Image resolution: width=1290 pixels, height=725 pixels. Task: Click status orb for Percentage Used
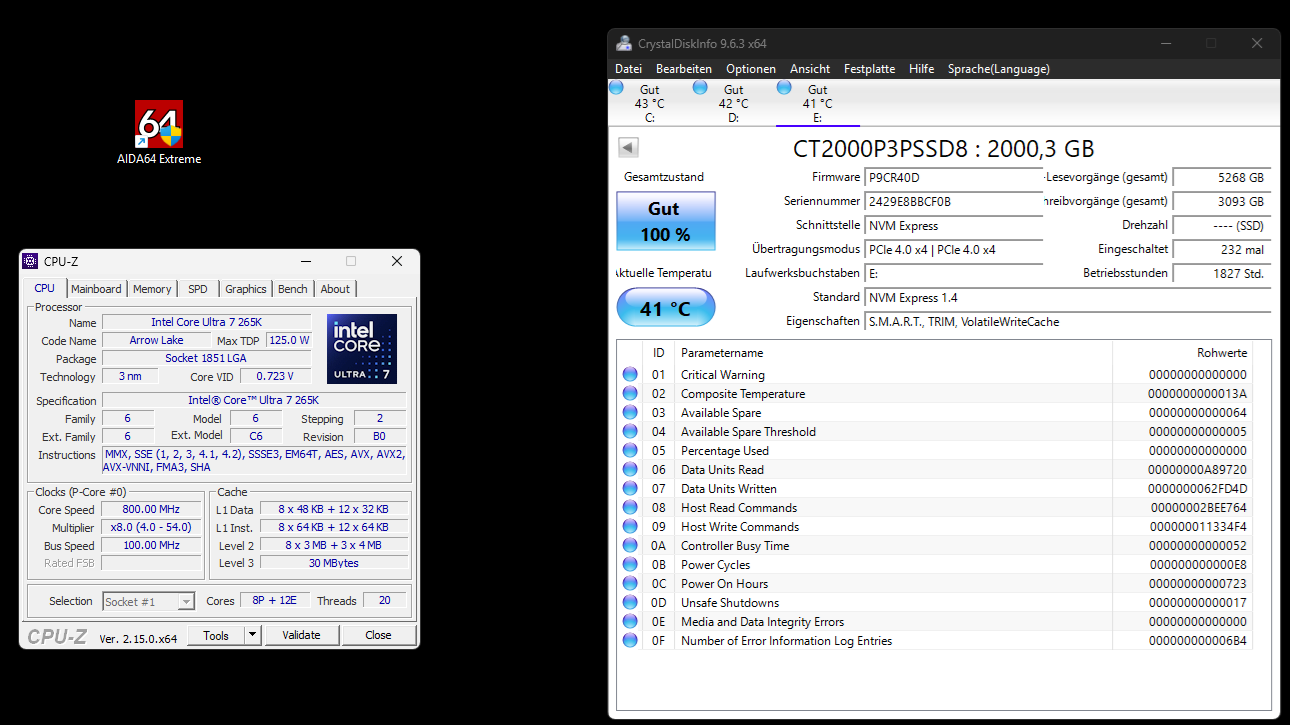tap(630, 451)
